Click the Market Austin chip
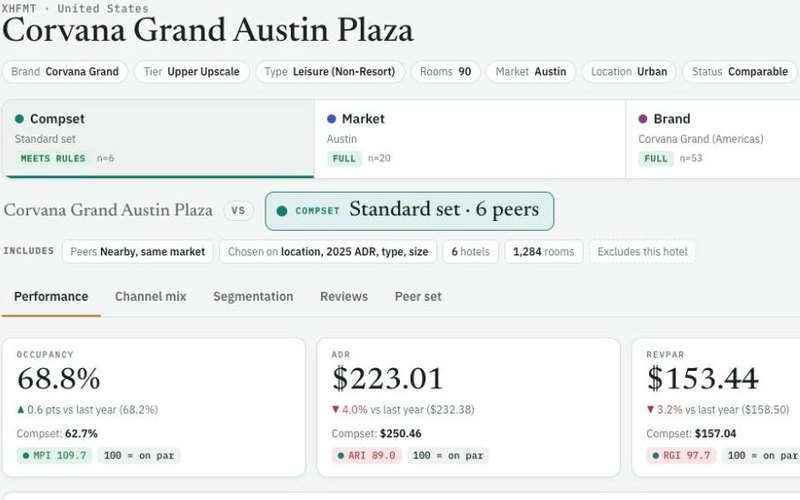800x500 pixels. point(531,71)
